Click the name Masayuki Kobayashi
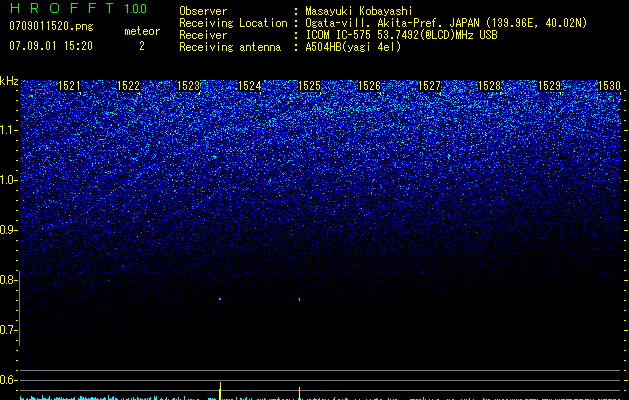 pyautogui.click(x=359, y=11)
